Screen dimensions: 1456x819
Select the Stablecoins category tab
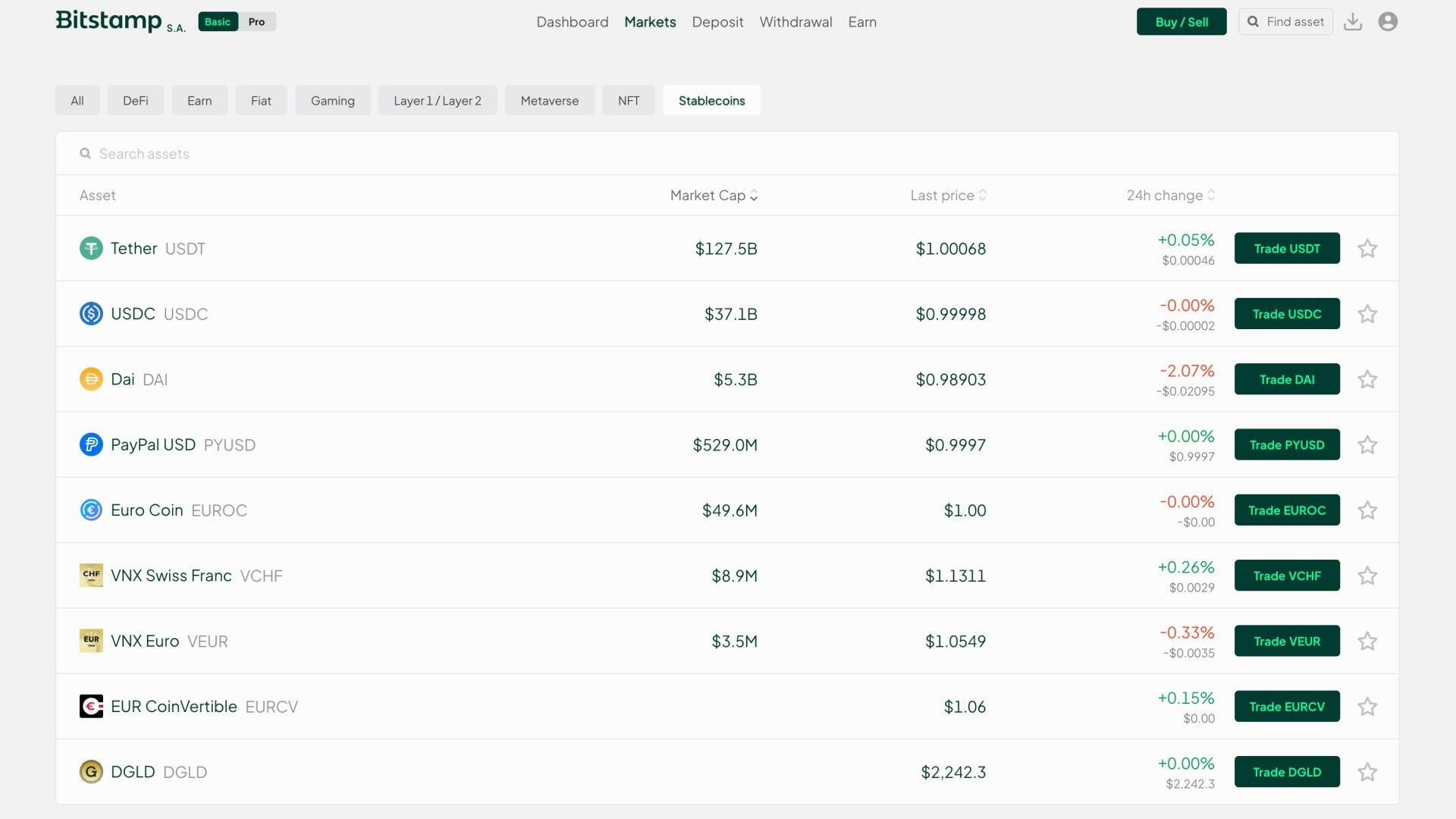pos(711,100)
